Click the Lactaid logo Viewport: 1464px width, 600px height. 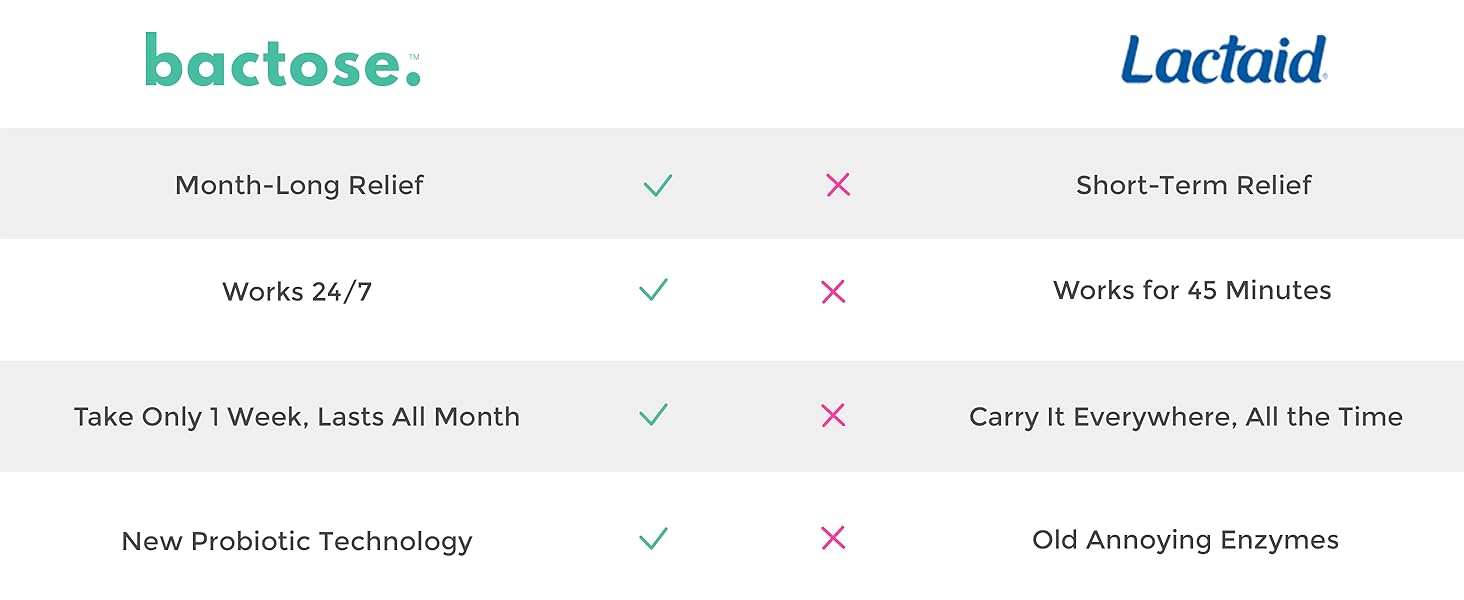1223,60
